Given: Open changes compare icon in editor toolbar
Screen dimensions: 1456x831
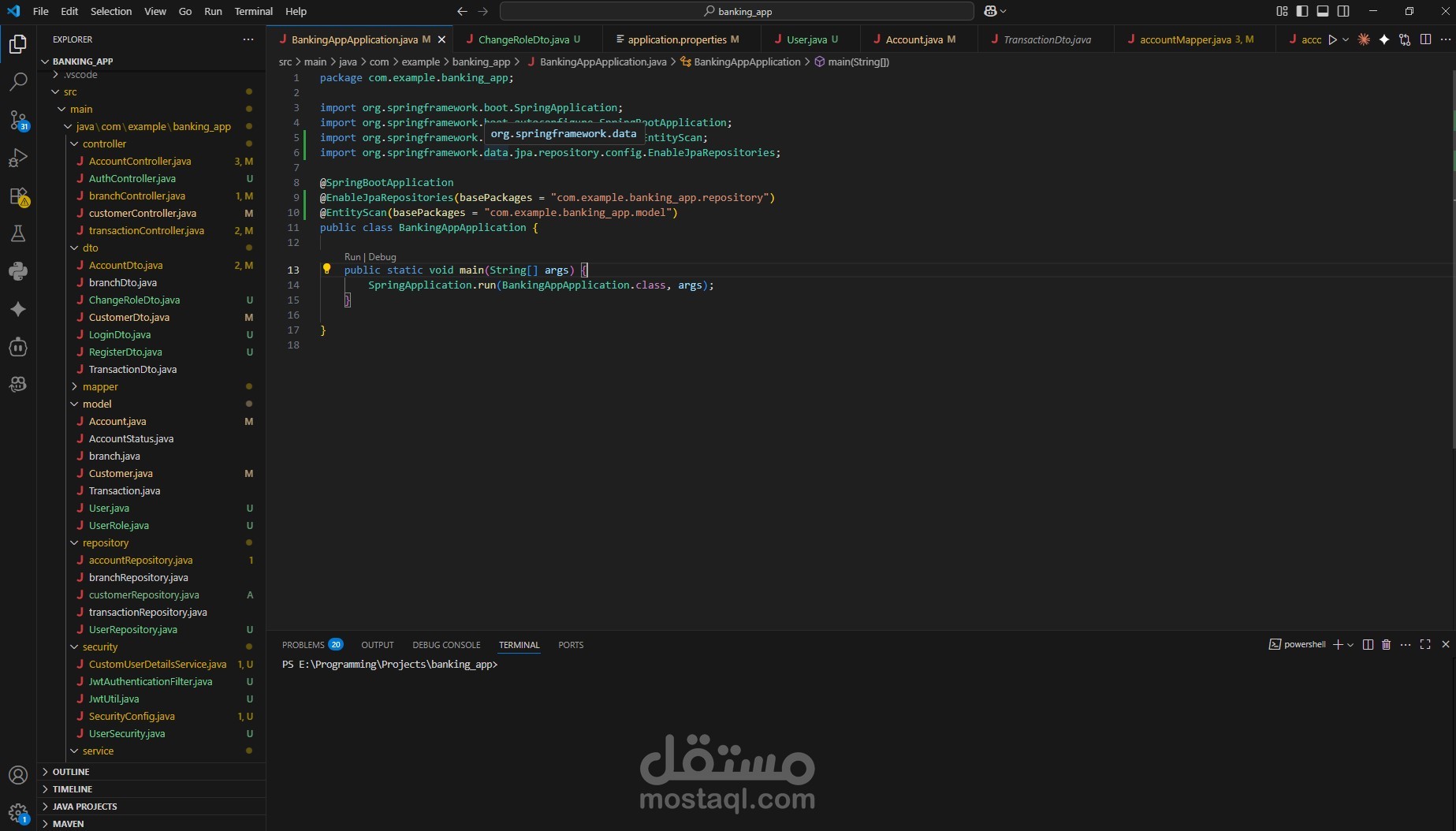Looking at the screenshot, I should (x=1405, y=39).
